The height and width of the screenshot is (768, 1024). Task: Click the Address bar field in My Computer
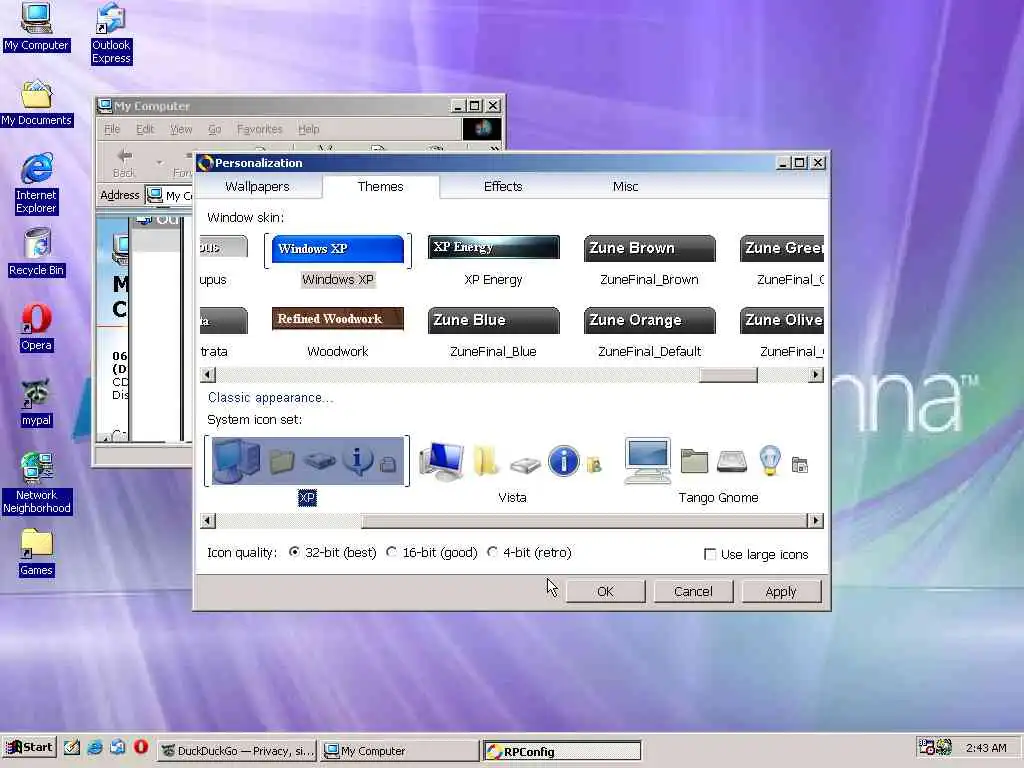point(169,195)
